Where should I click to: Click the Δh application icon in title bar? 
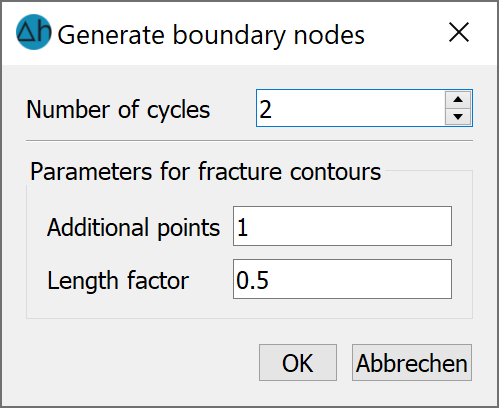point(34,32)
